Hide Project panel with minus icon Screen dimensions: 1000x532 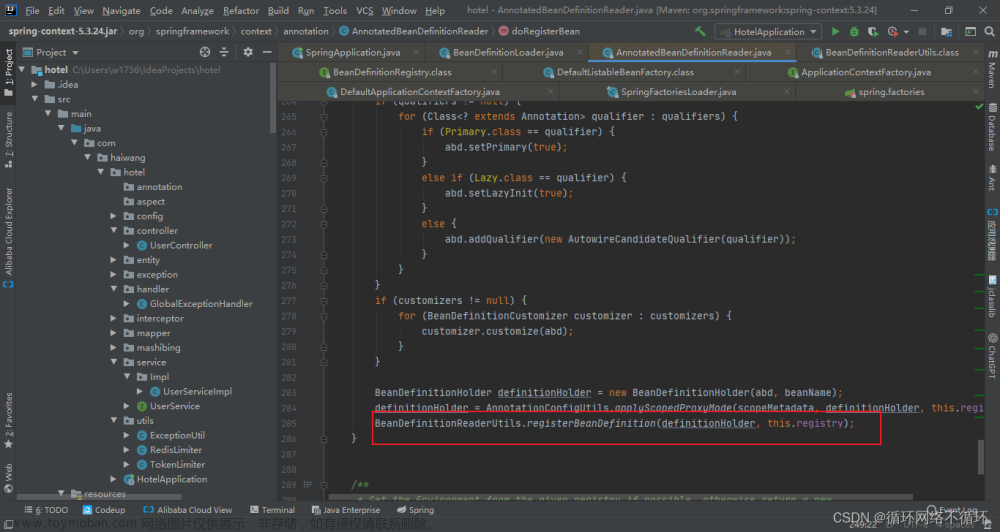[x=267, y=52]
